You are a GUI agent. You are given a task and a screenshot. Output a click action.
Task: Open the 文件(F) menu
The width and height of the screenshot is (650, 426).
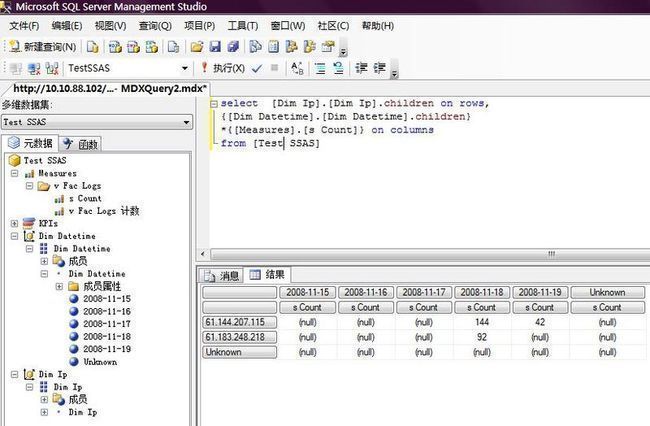point(24,26)
